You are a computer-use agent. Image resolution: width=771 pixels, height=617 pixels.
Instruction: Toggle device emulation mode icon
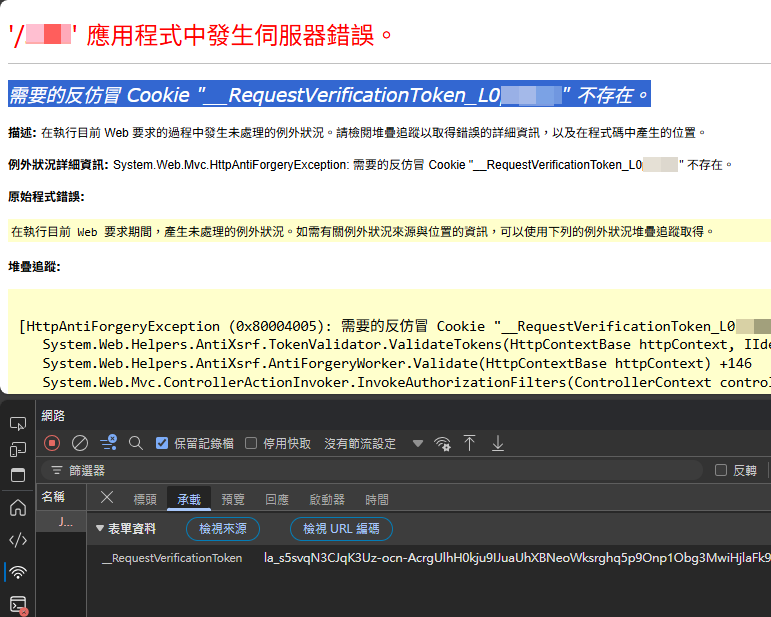point(18,450)
